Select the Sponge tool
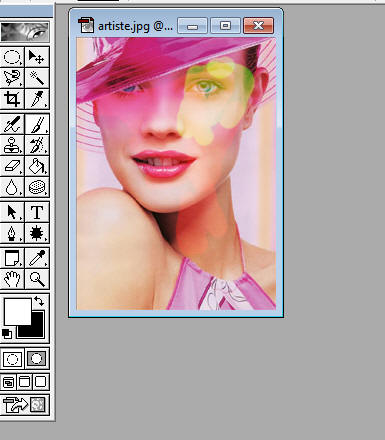This screenshot has height=440, width=385. coord(37,187)
